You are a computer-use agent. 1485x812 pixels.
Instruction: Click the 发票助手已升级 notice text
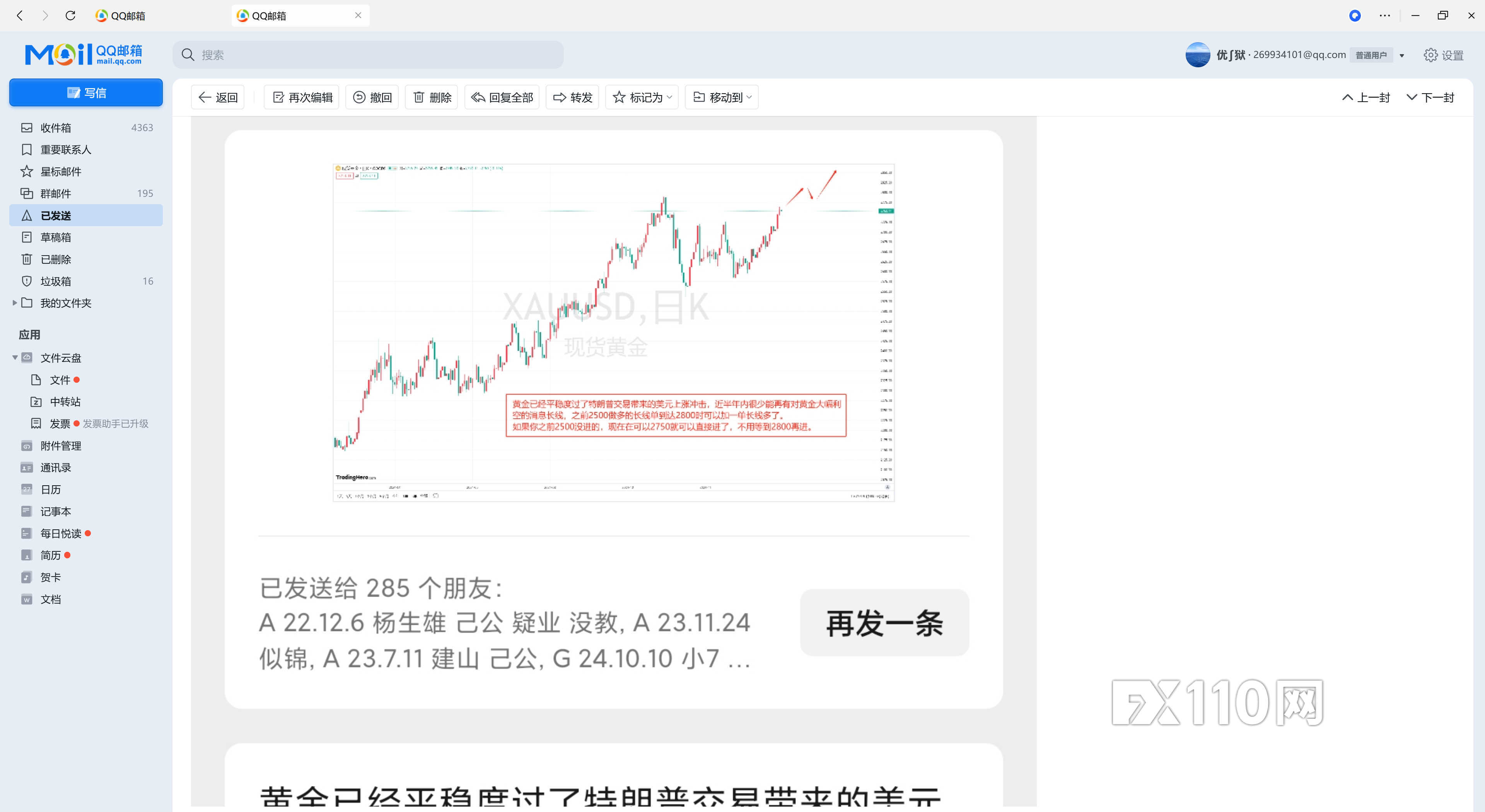[x=115, y=423]
